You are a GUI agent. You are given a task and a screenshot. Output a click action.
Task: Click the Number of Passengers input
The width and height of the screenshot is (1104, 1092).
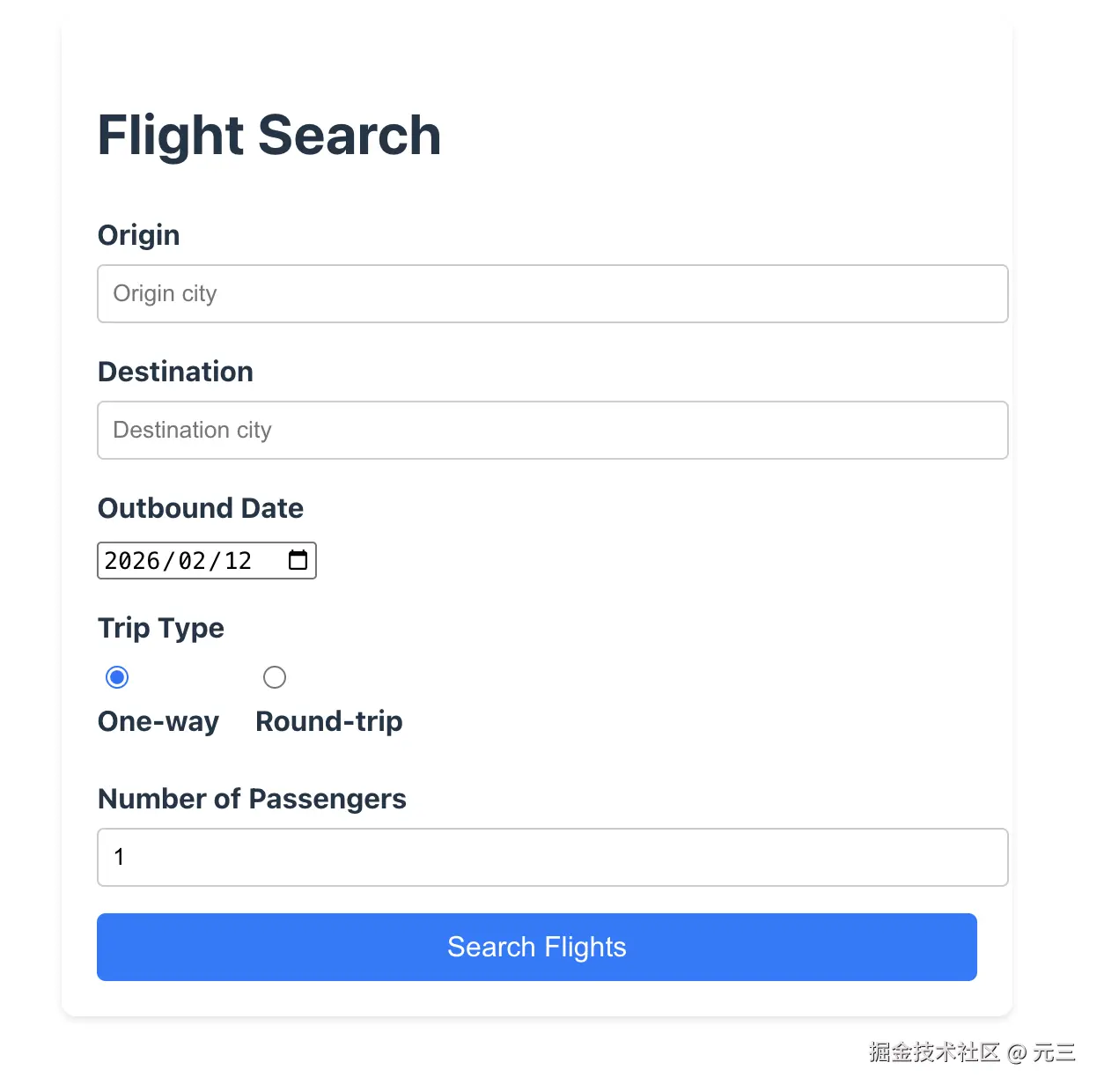[x=552, y=857]
